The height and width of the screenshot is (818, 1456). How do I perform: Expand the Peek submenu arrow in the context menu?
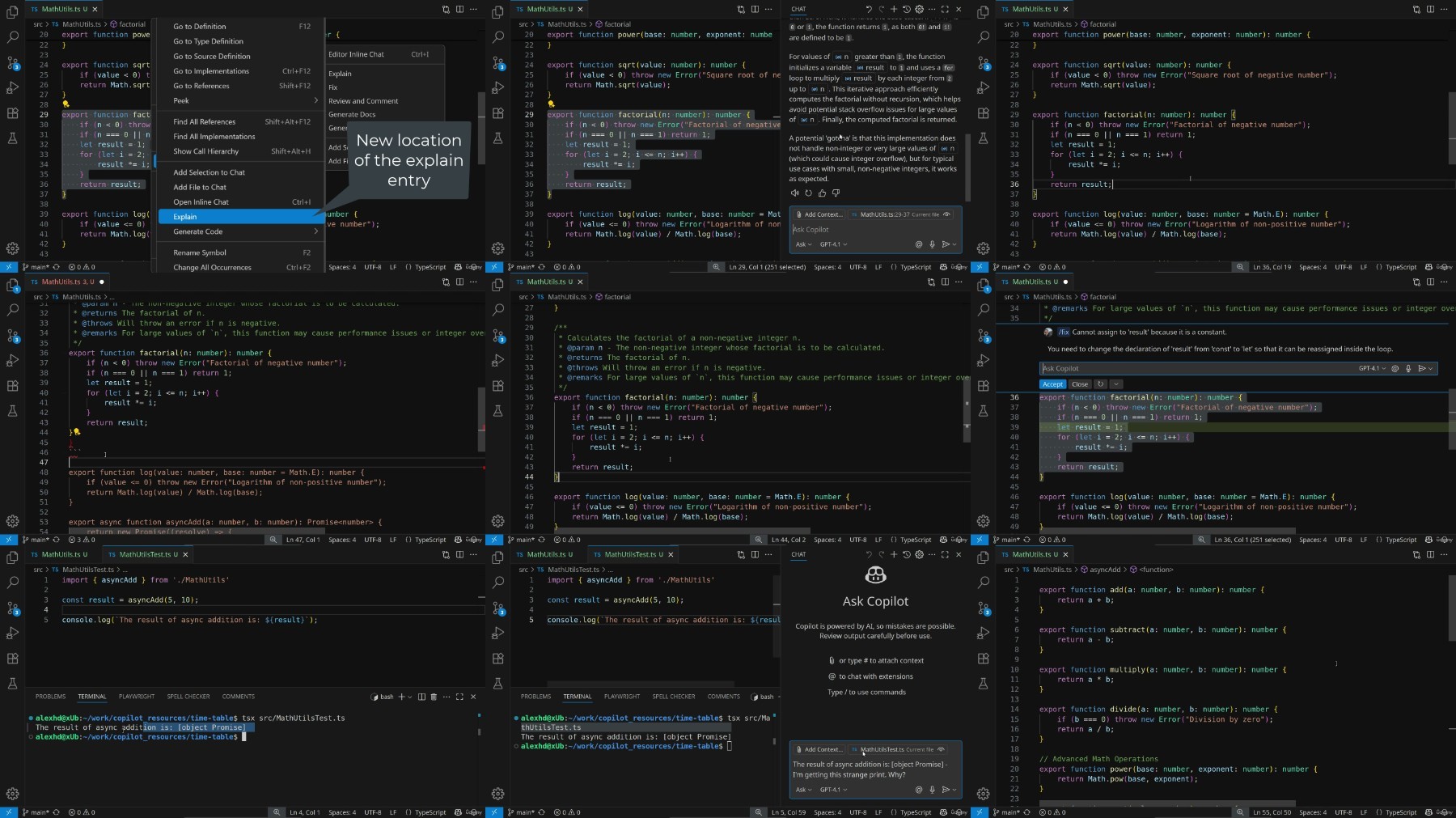pos(315,101)
